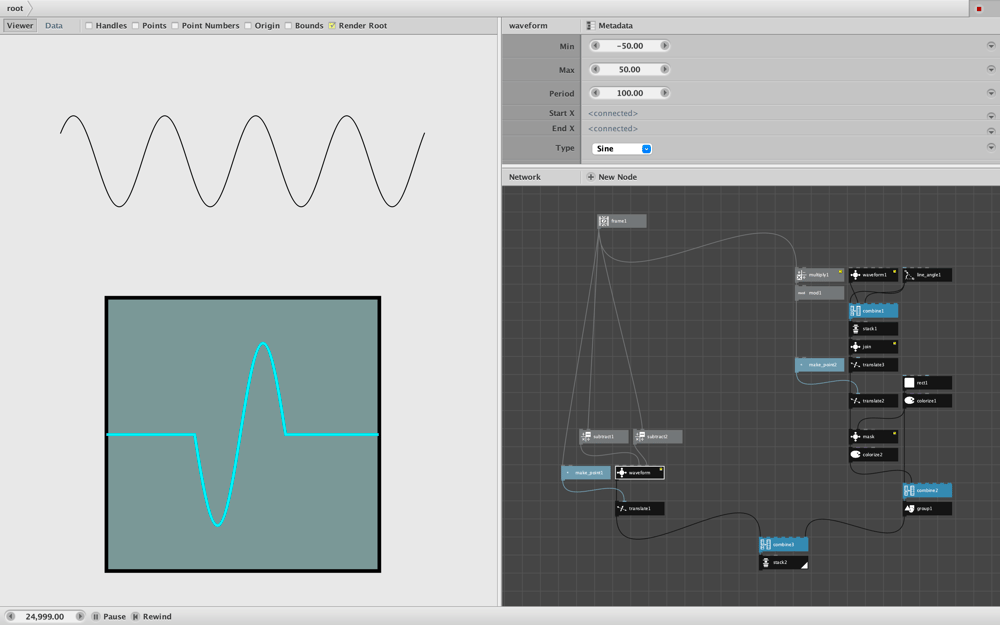Step the frame number forward
1000x625 pixels.
[80, 617]
